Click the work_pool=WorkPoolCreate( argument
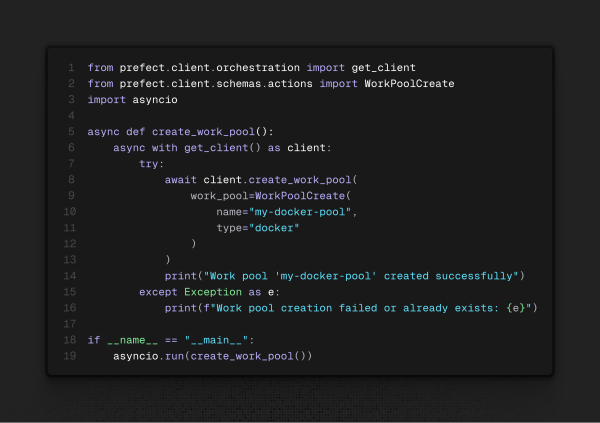This screenshot has height=423, width=600. [267, 195]
